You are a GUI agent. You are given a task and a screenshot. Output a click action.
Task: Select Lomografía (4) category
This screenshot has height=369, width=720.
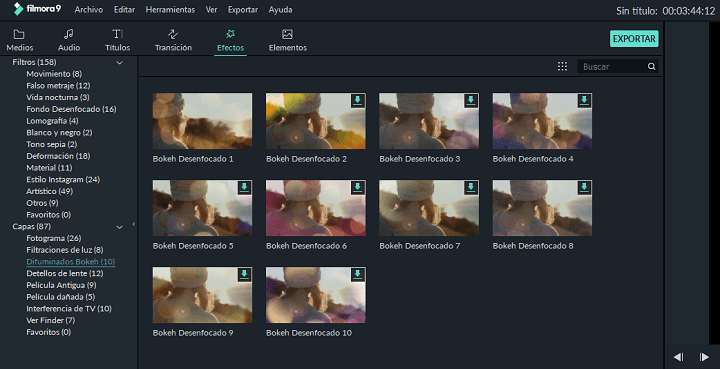pyautogui.click(x=52, y=121)
